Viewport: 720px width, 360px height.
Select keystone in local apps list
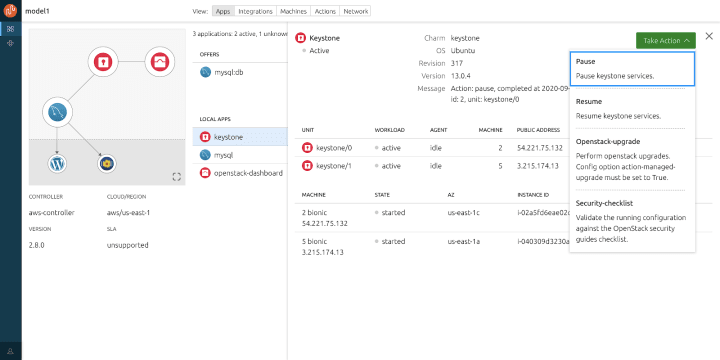240,137
